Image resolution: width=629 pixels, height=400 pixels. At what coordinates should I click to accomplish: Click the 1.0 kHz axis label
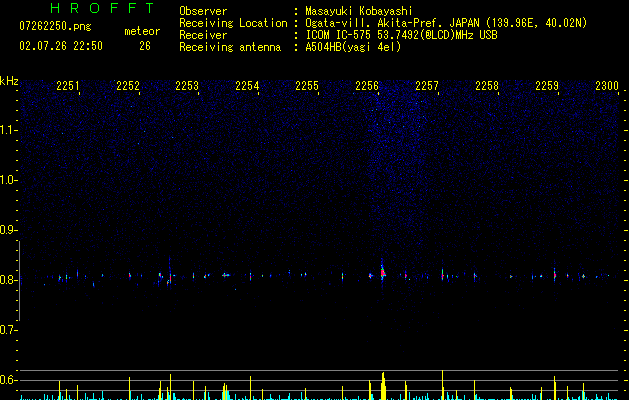tap(9, 180)
